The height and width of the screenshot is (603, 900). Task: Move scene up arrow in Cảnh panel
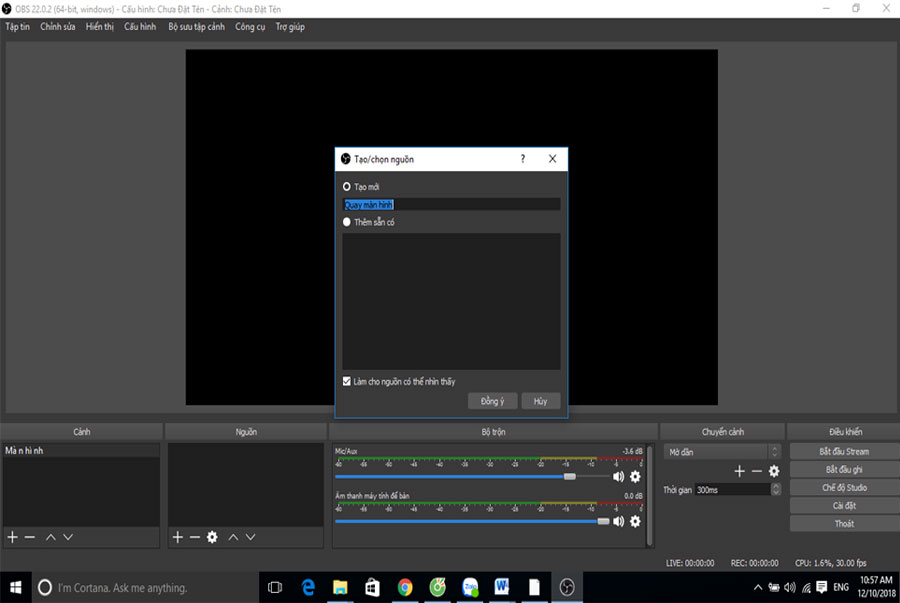(51, 537)
